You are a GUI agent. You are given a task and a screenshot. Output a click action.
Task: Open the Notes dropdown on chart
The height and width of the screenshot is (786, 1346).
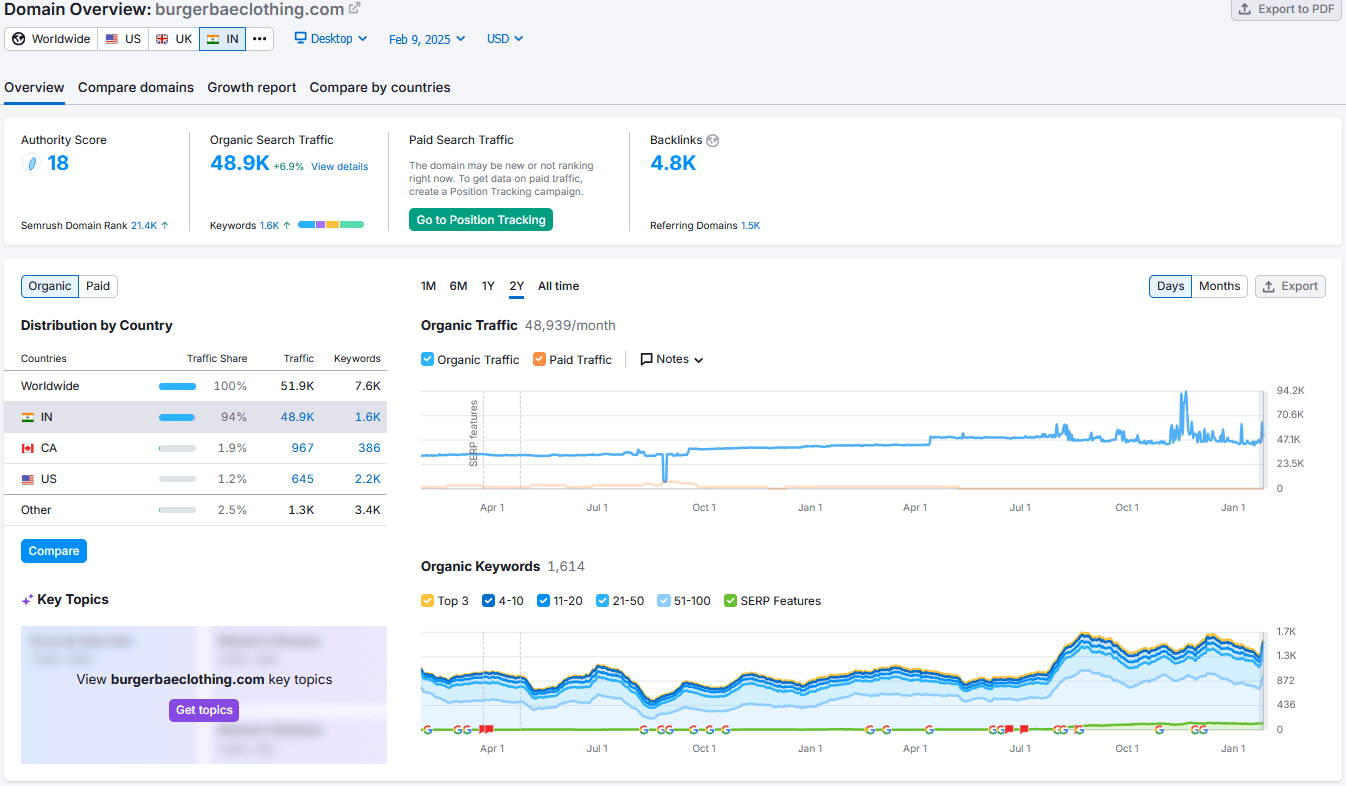[672, 359]
